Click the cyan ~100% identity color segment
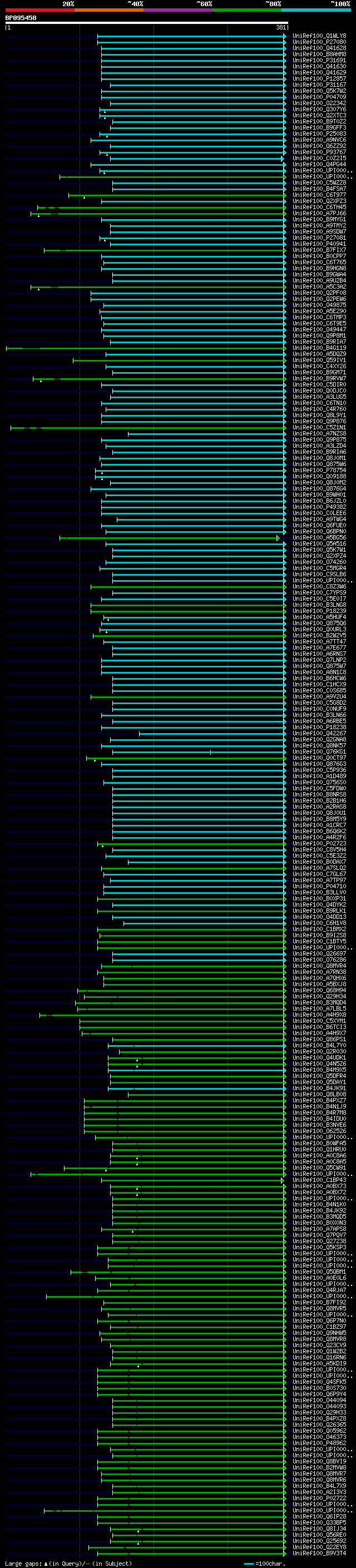Image resolution: width=356 pixels, height=1568 pixels. click(316, 10)
